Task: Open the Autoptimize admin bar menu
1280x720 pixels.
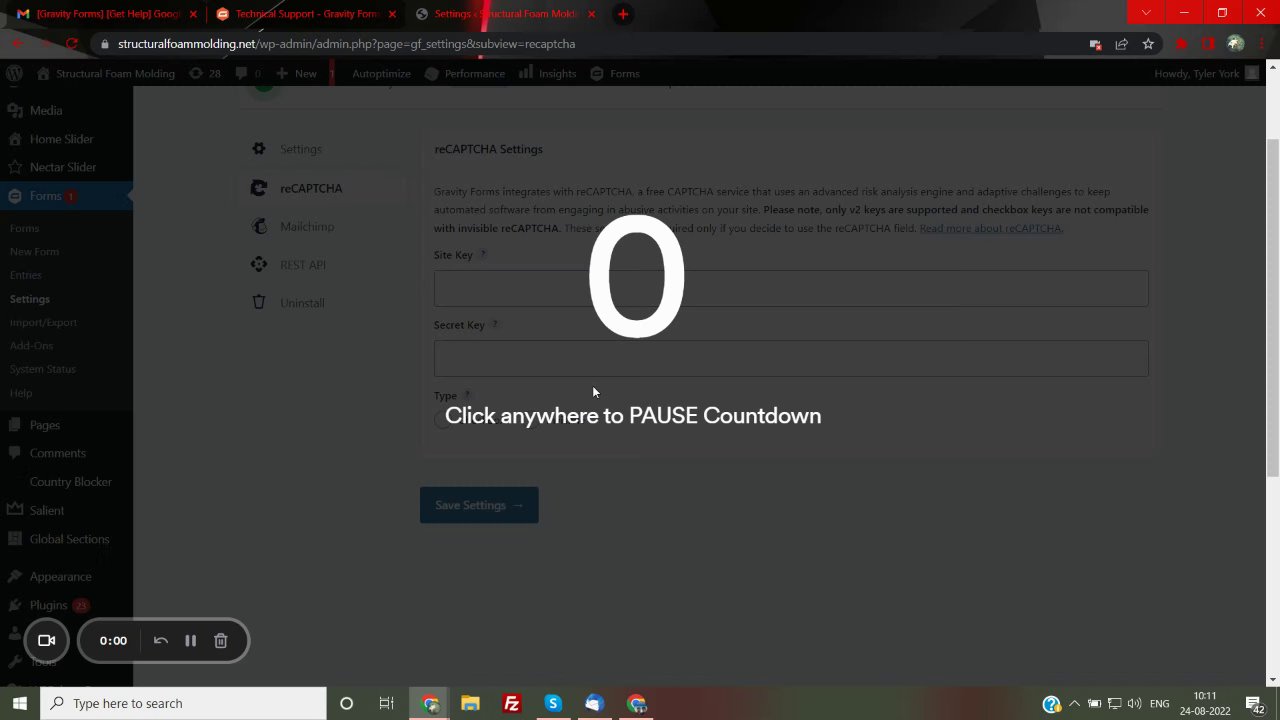Action: [x=381, y=73]
